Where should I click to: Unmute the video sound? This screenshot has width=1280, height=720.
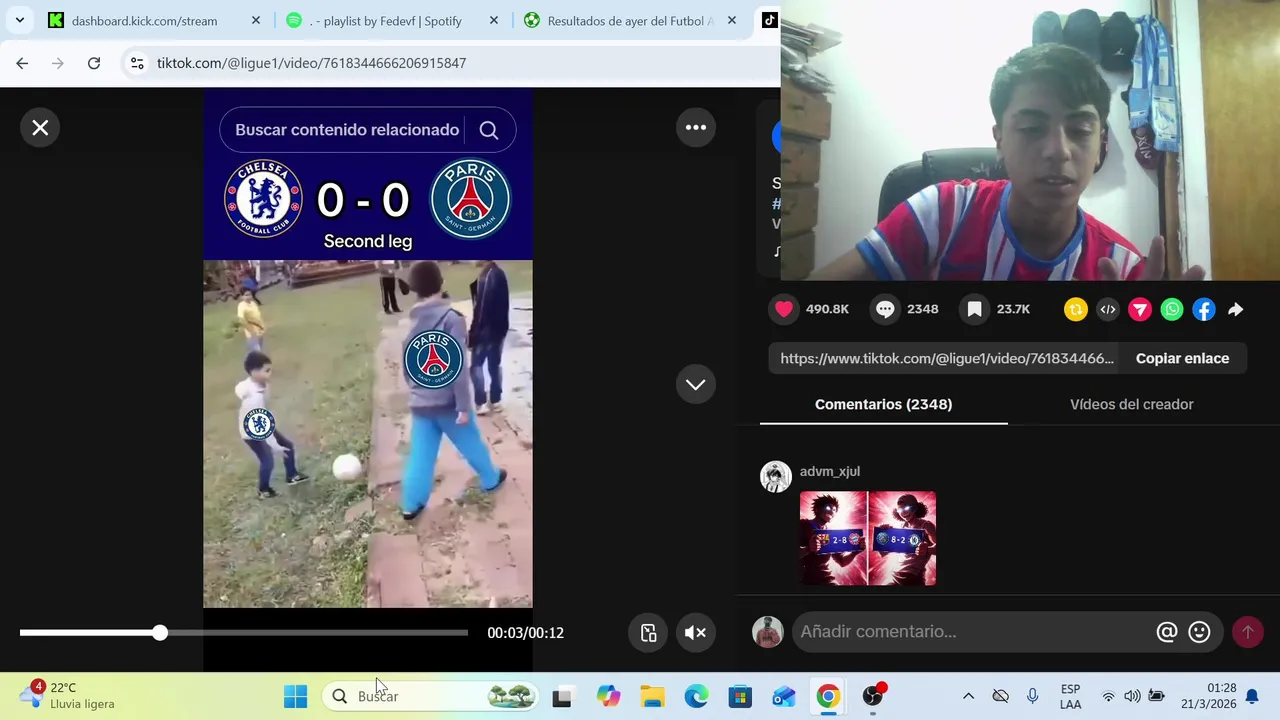[696, 633]
